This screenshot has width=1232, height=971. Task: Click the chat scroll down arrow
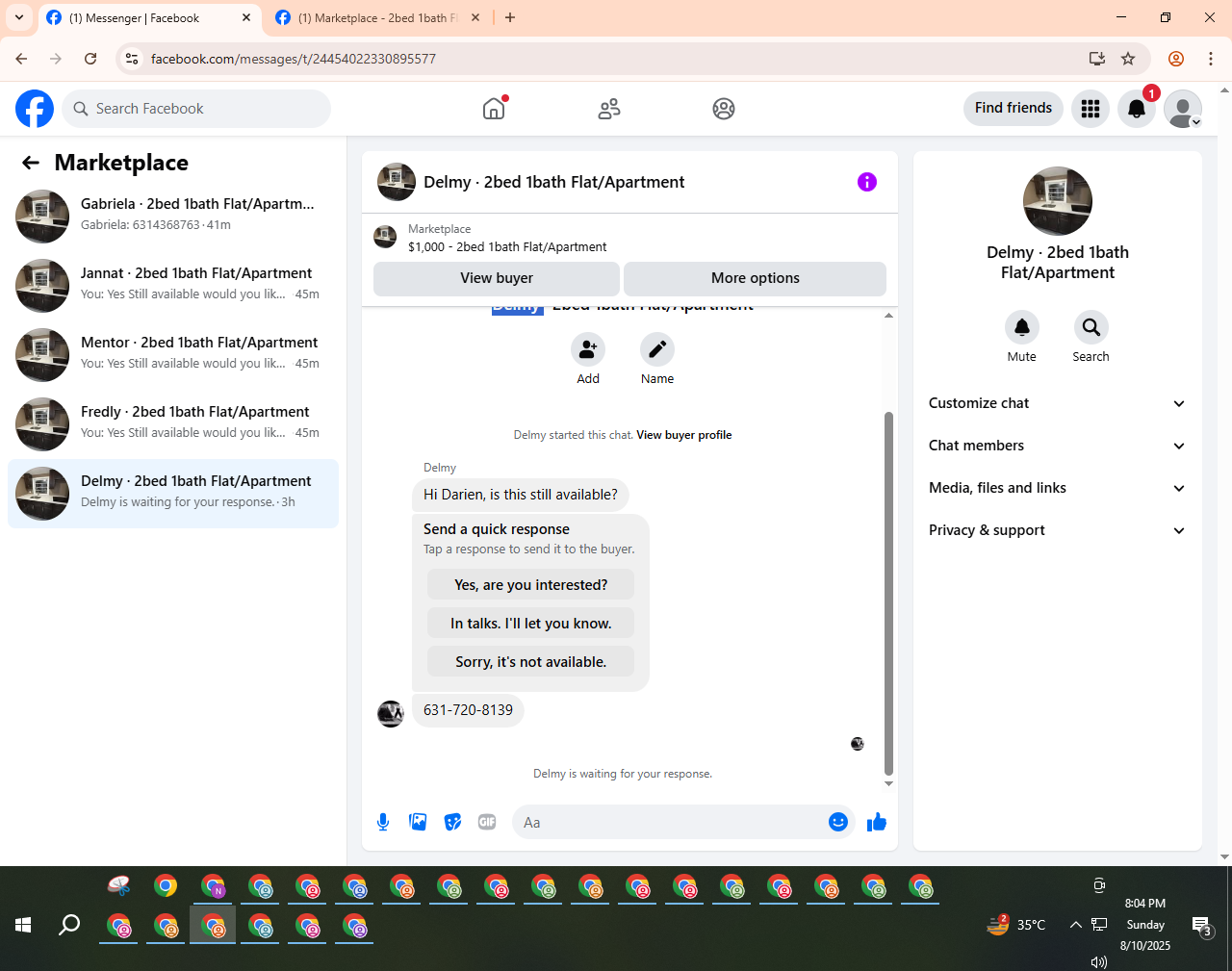pos(888,783)
